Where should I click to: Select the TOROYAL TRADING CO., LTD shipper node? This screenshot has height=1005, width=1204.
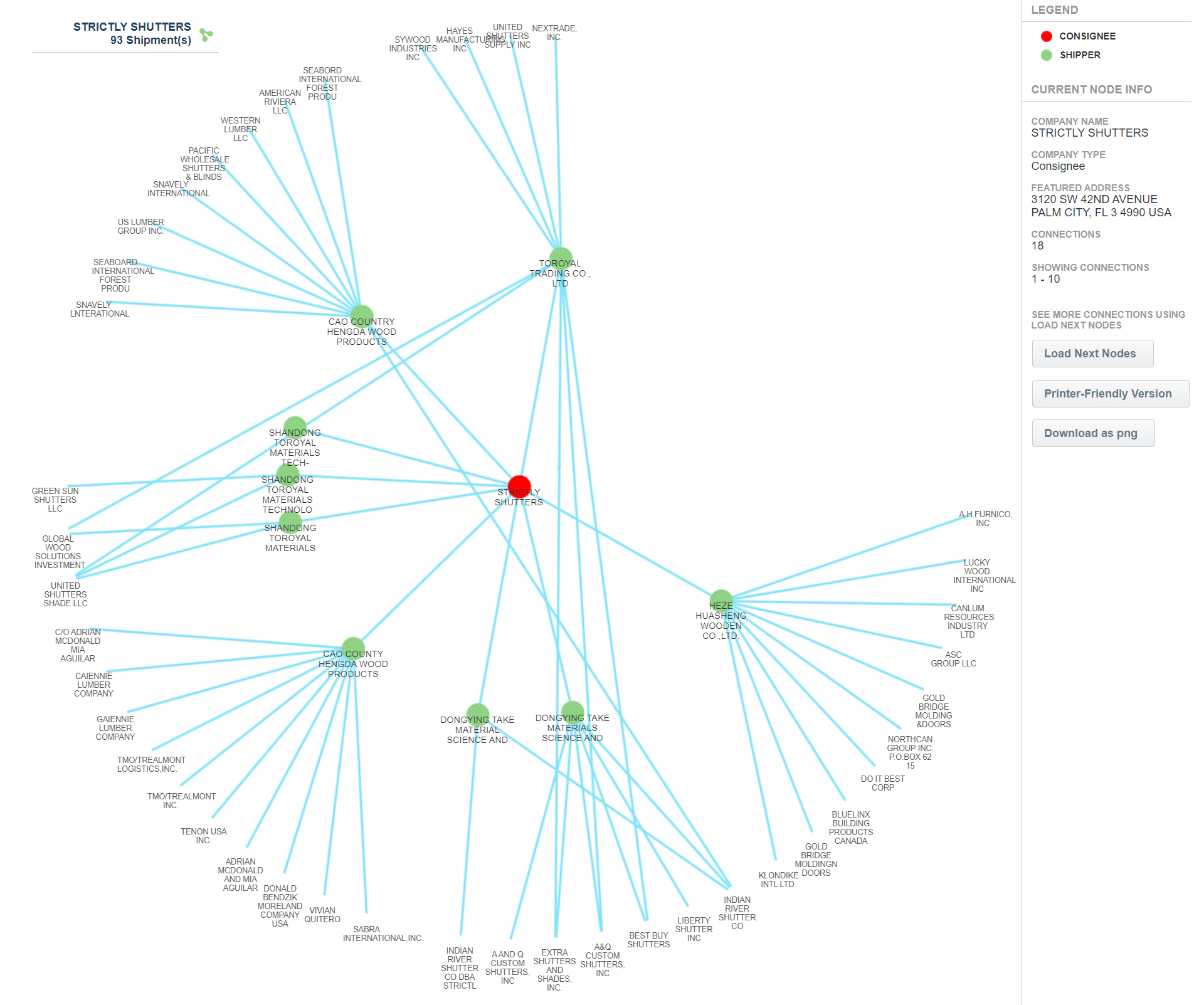coord(561,259)
